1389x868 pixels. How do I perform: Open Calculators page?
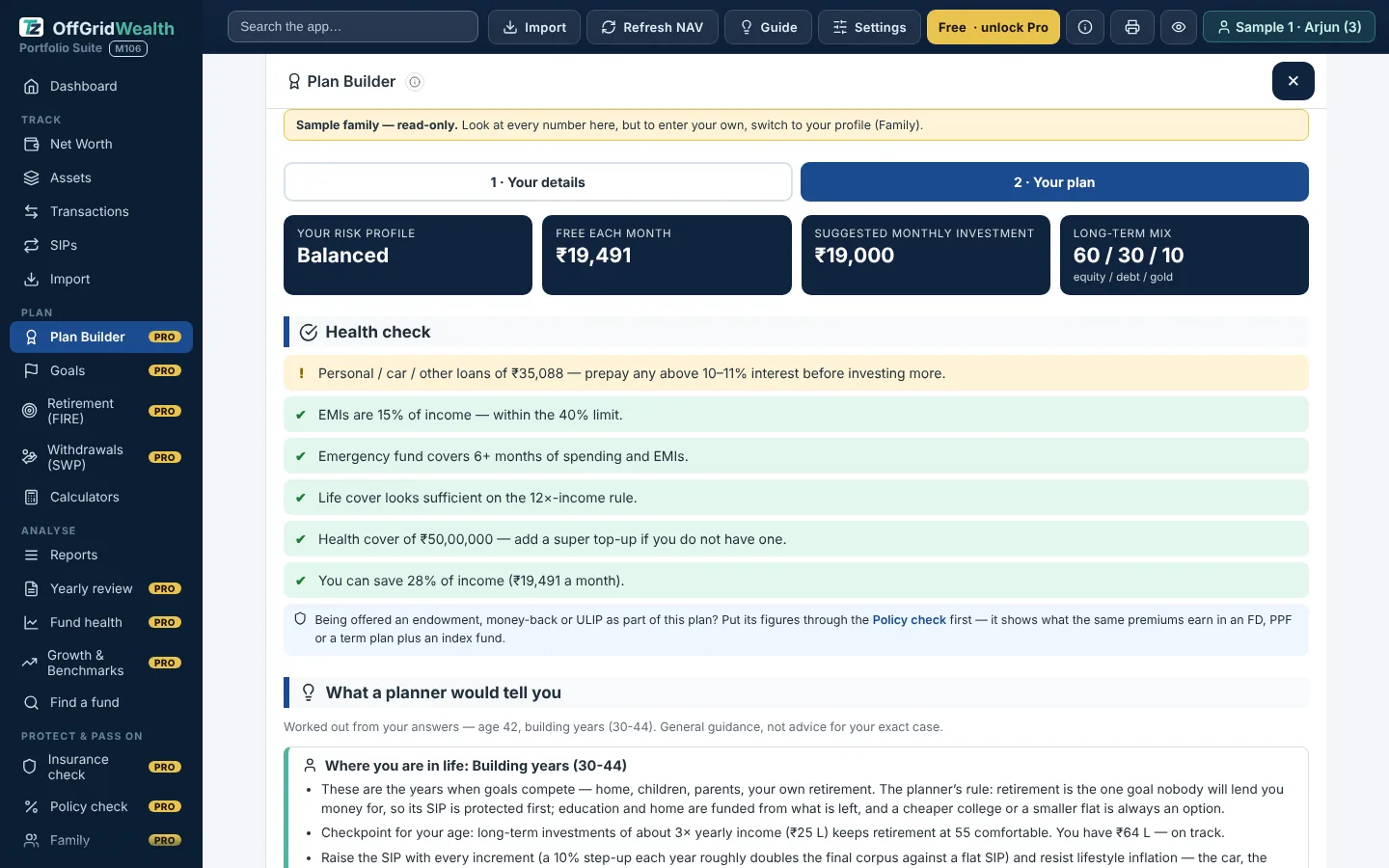(x=101, y=497)
